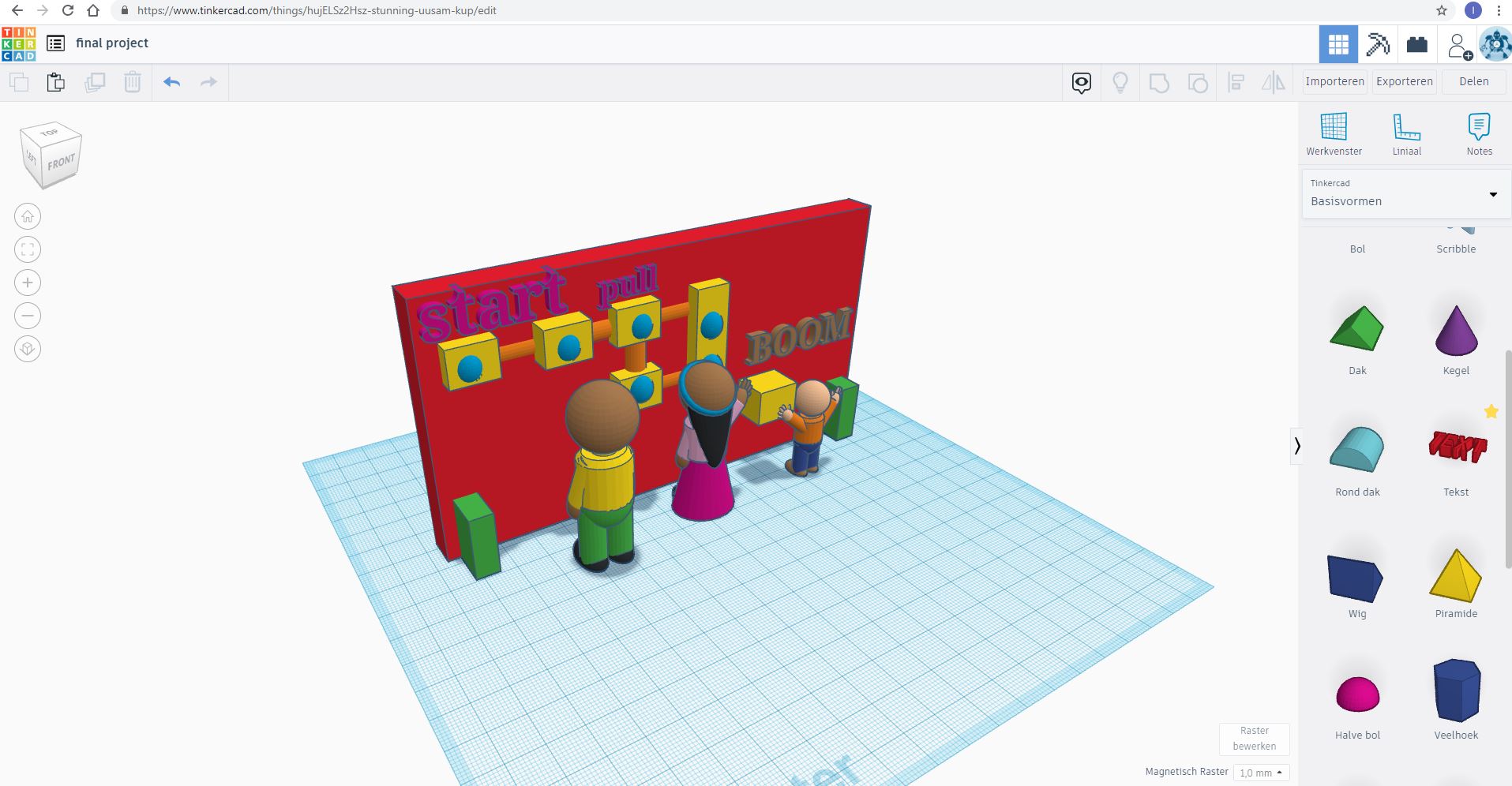Collapse the shapes panel arrow

[x=1296, y=447]
